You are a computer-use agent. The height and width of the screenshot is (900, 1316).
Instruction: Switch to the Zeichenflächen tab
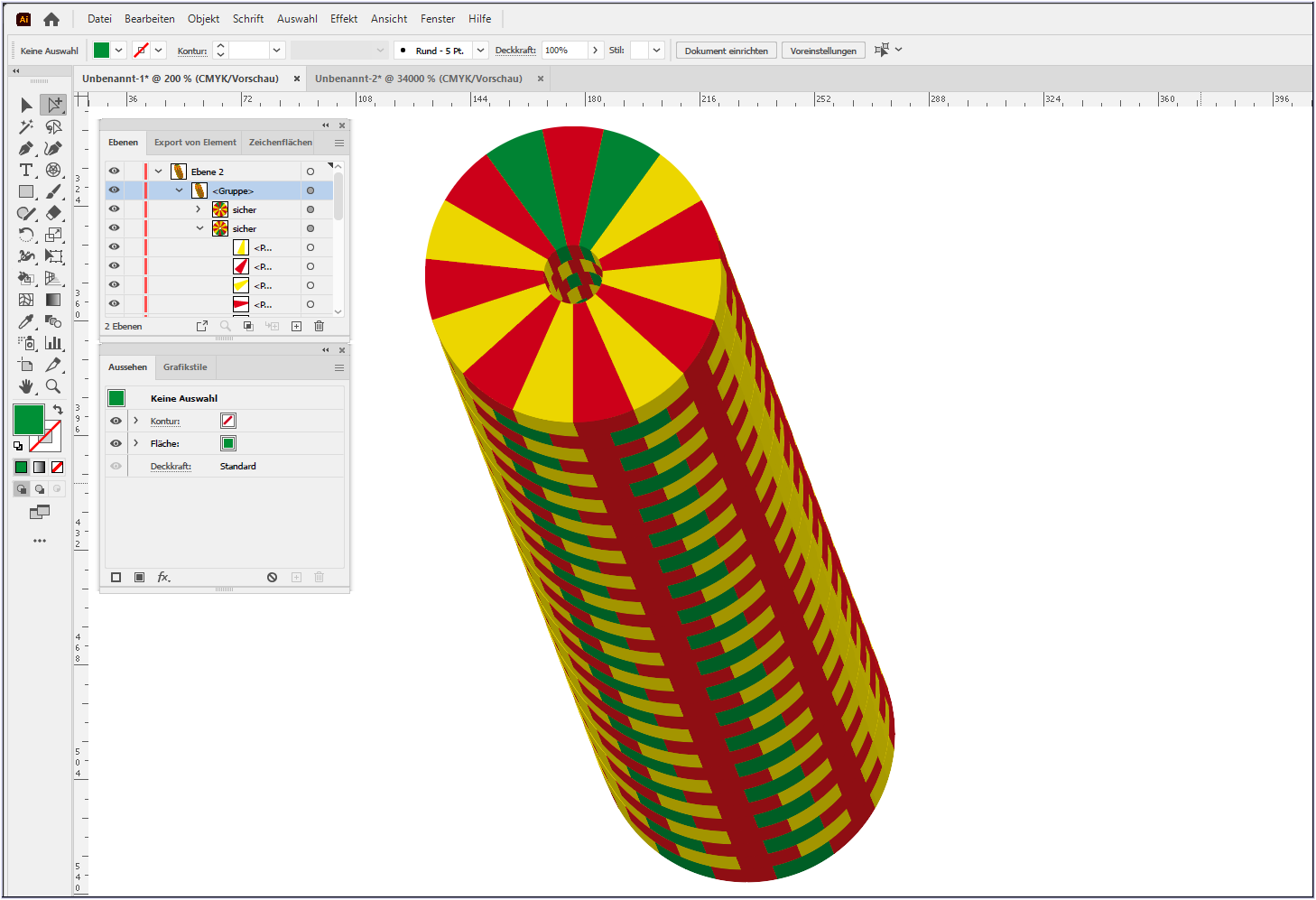[279, 142]
